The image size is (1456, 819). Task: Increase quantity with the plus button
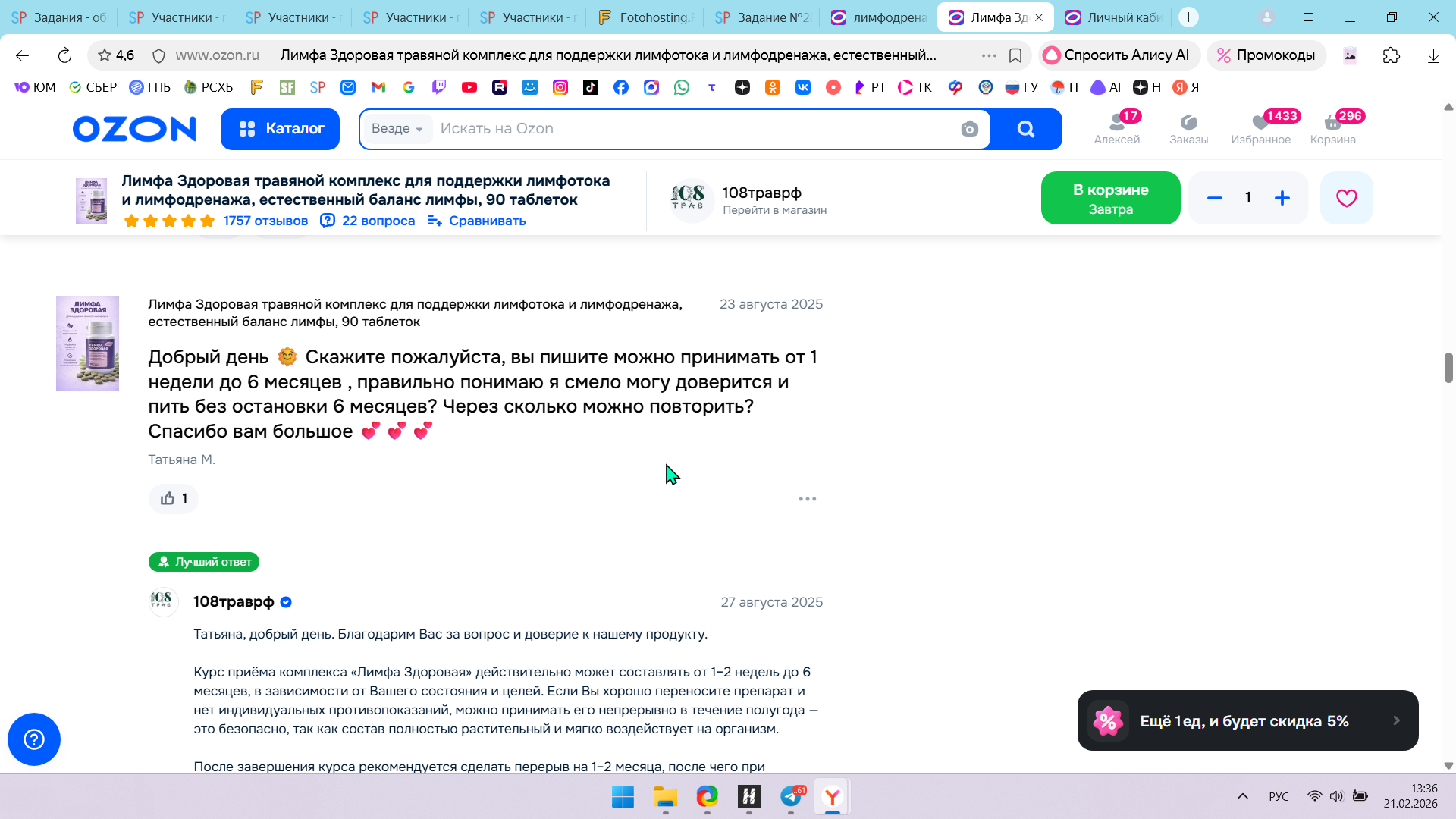1282,198
